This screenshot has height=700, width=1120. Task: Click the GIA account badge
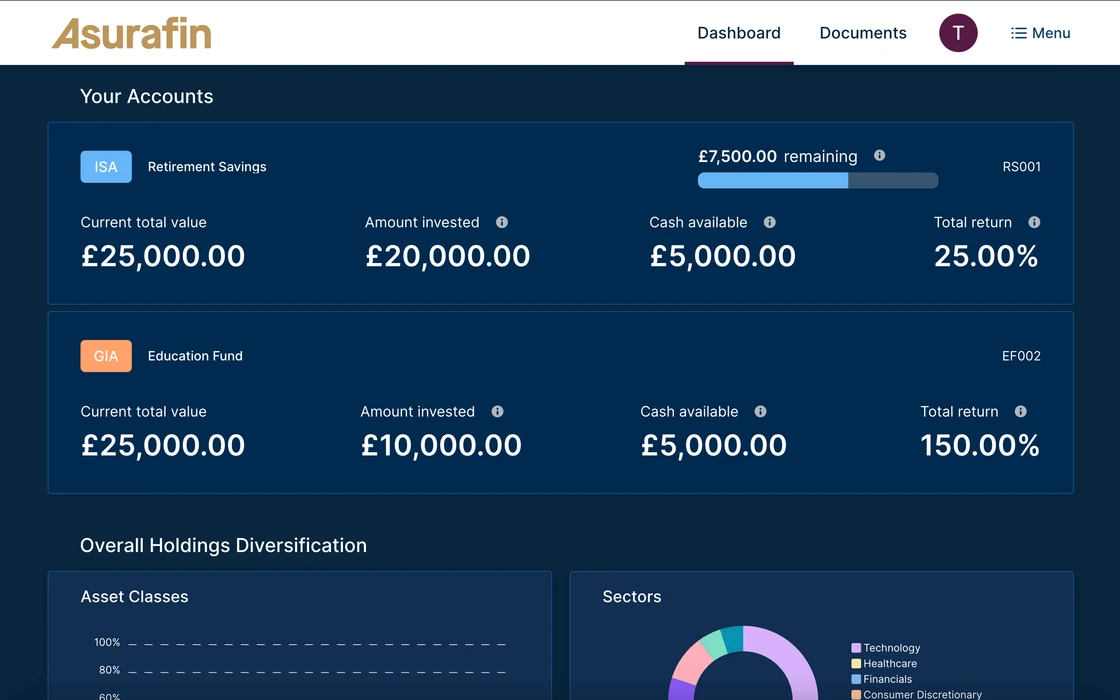tap(106, 356)
